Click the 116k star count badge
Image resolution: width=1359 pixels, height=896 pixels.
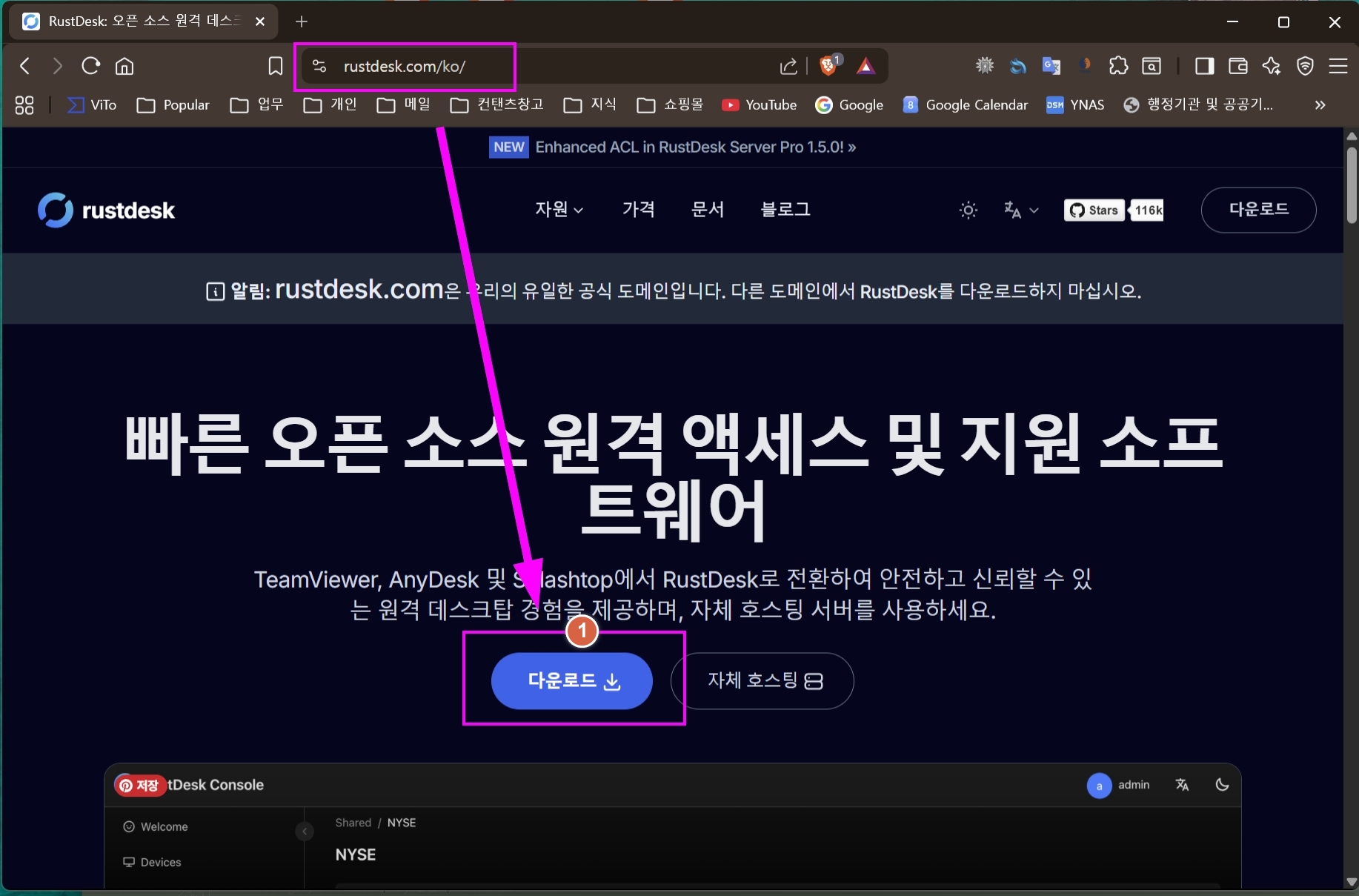point(1148,210)
